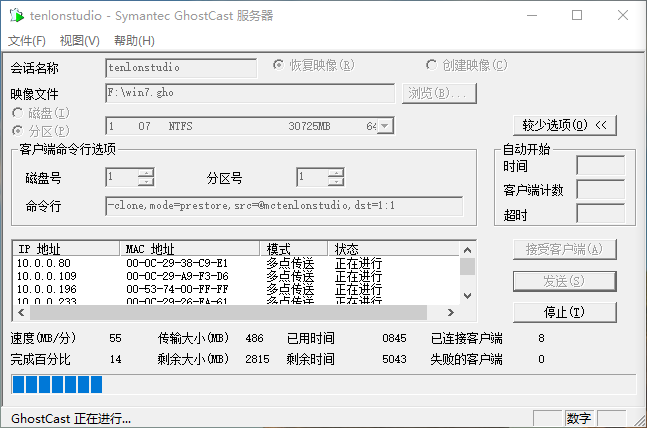
Task: Click the 停止(T) button
Action: 565,312
